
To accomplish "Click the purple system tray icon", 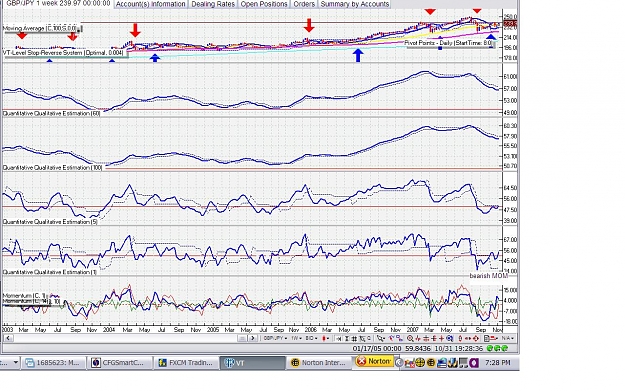I will click(474, 363).
